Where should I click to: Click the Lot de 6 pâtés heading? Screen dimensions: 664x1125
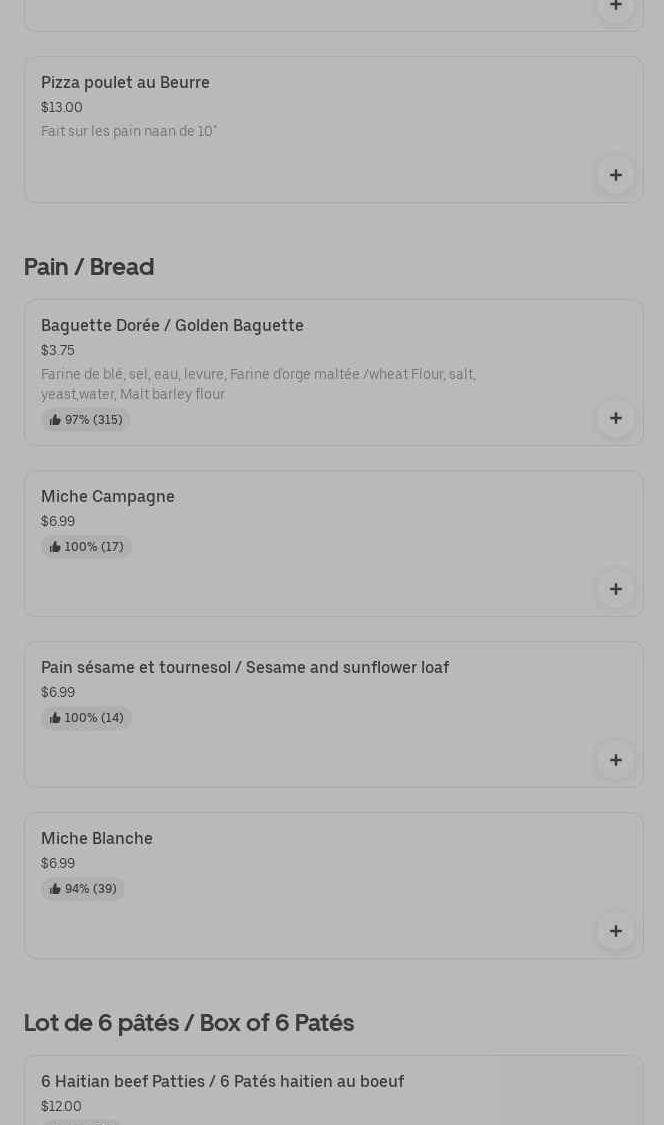tap(189, 1023)
